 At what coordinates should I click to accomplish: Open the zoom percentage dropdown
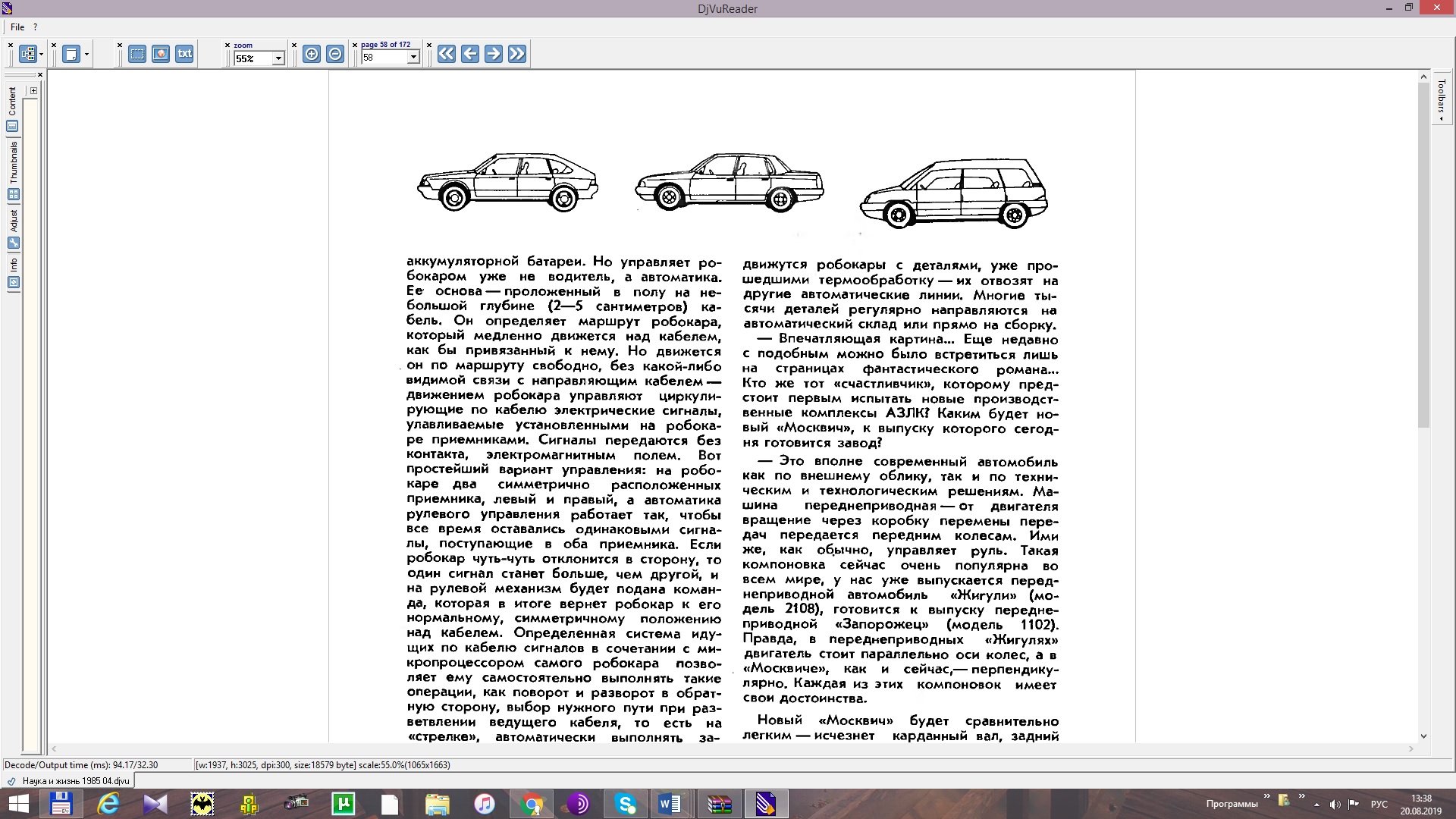tap(278, 58)
